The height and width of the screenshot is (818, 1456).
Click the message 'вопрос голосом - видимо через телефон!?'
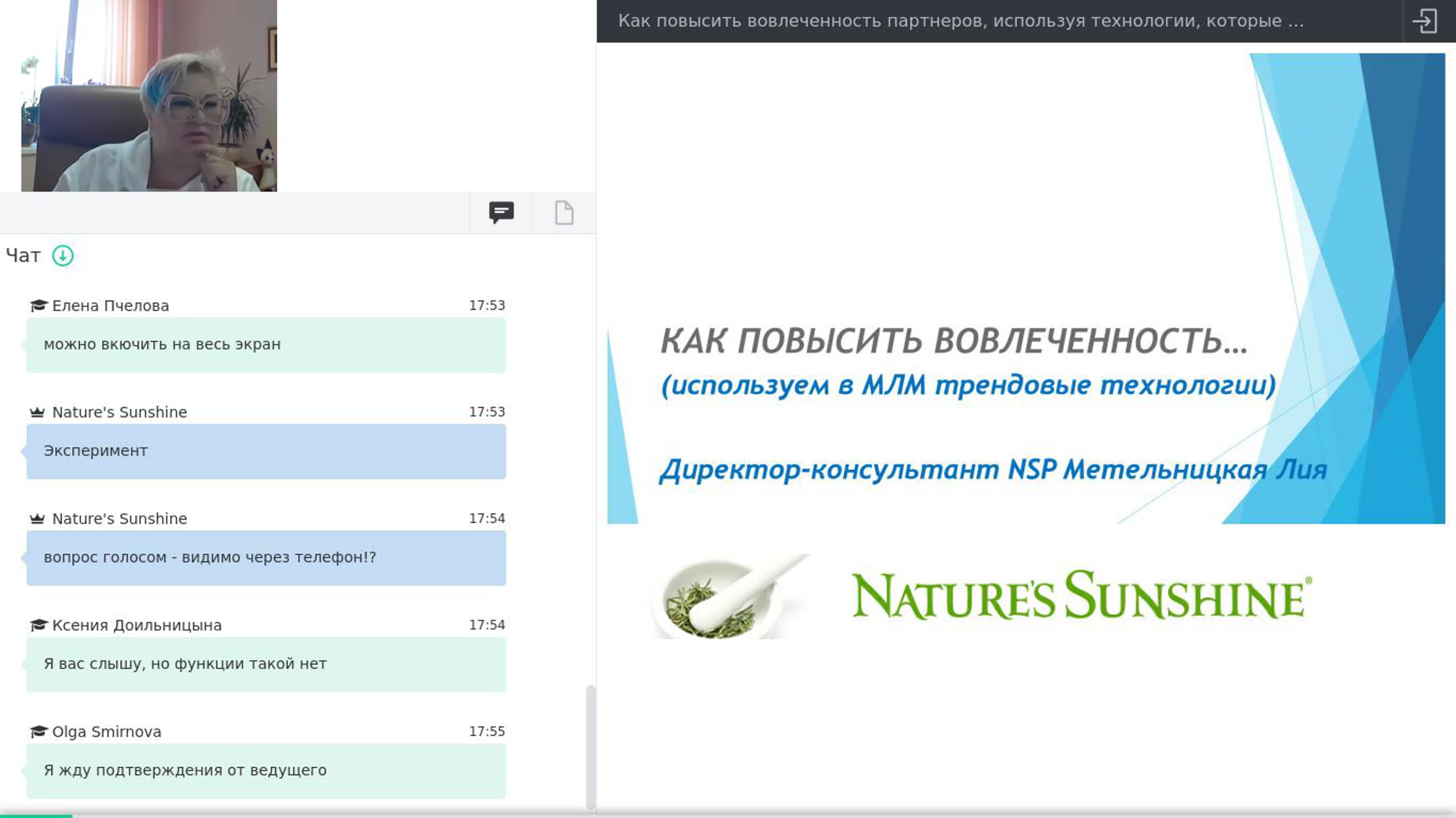coord(266,558)
